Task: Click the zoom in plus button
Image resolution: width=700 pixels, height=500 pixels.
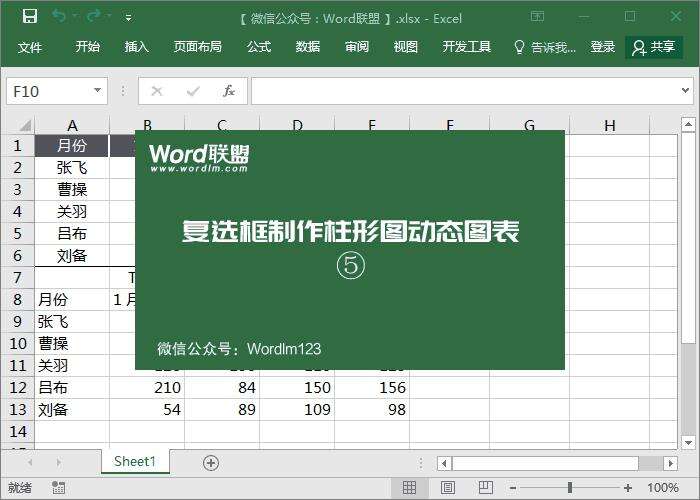Action: click(x=628, y=488)
